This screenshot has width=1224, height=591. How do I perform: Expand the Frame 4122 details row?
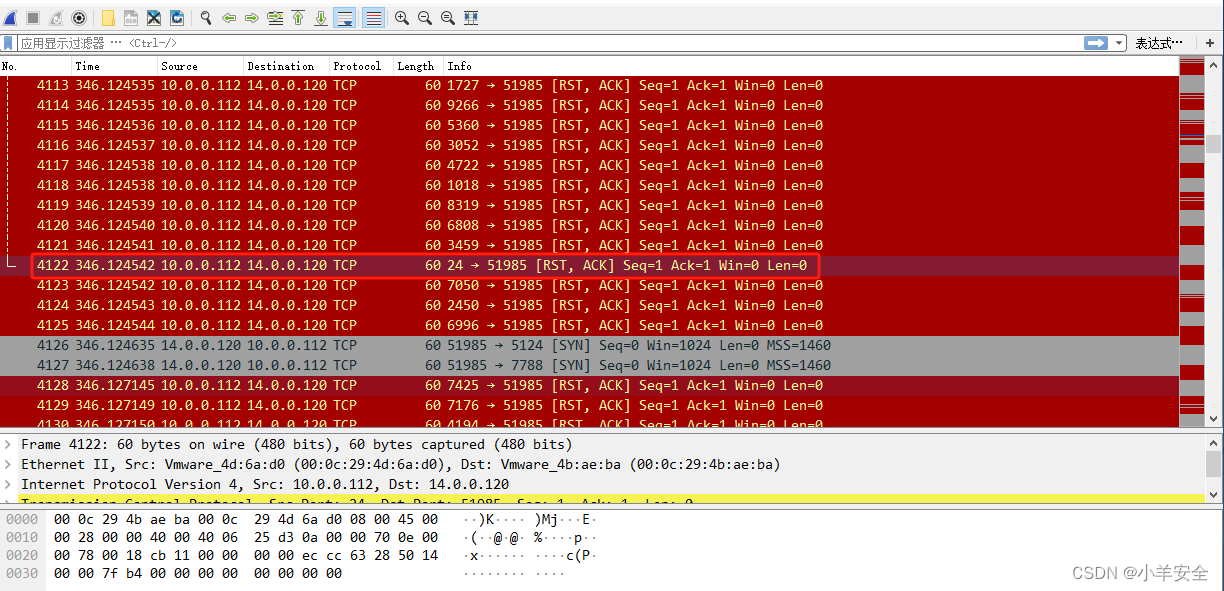click(x=10, y=443)
